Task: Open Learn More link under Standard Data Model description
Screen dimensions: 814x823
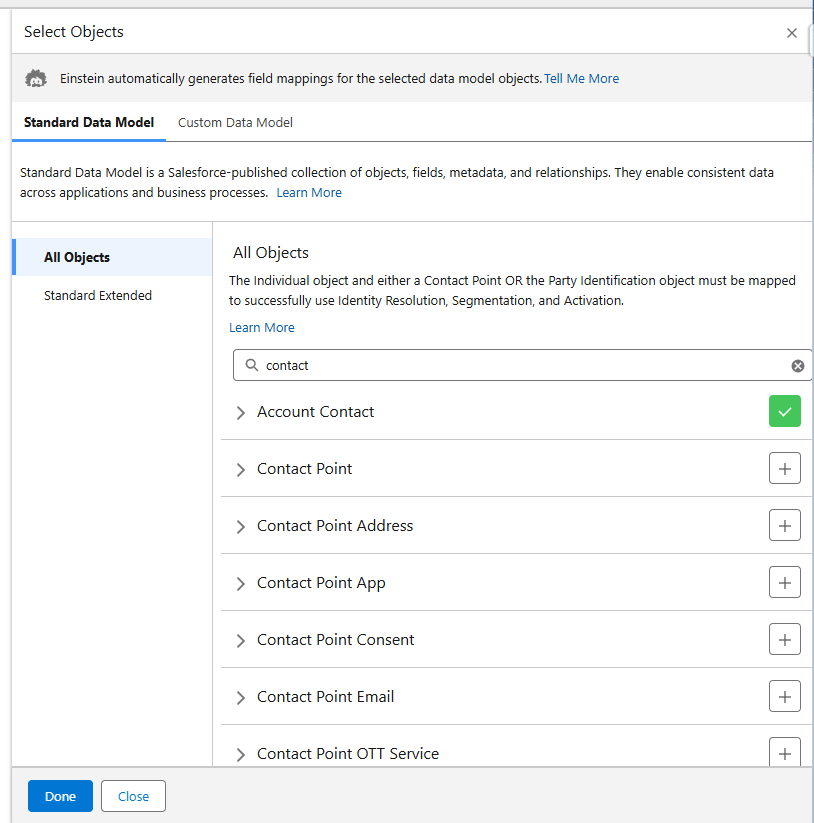Action: click(309, 193)
